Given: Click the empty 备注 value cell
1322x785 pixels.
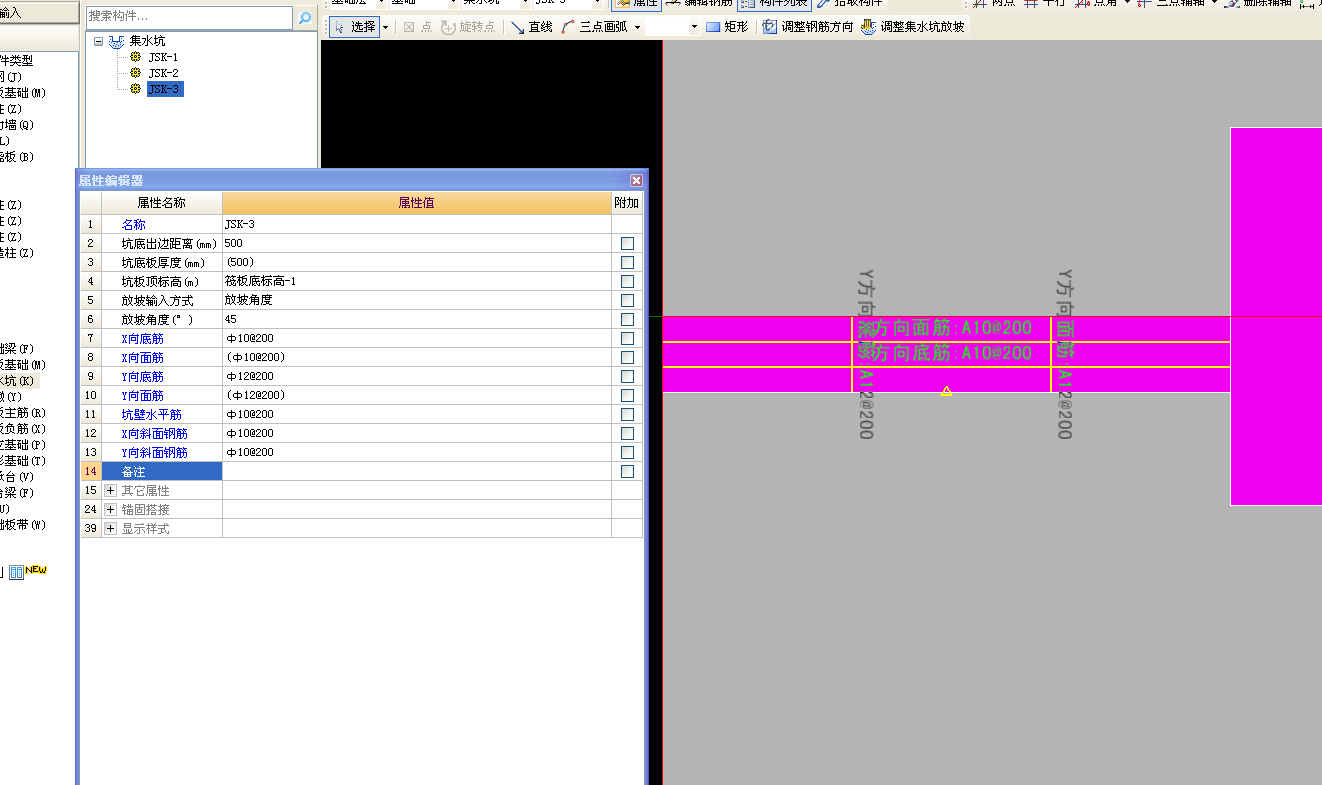Looking at the screenshot, I should 417,471.
